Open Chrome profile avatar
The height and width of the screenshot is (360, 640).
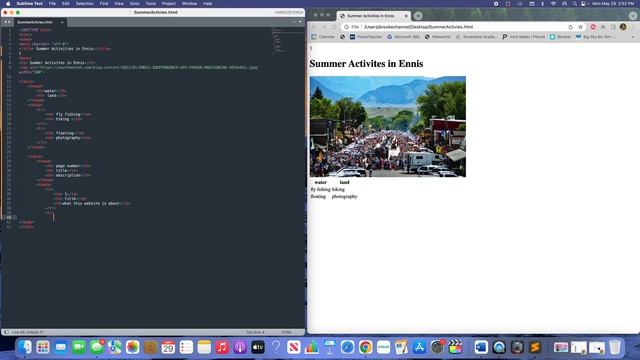(623, 27)
